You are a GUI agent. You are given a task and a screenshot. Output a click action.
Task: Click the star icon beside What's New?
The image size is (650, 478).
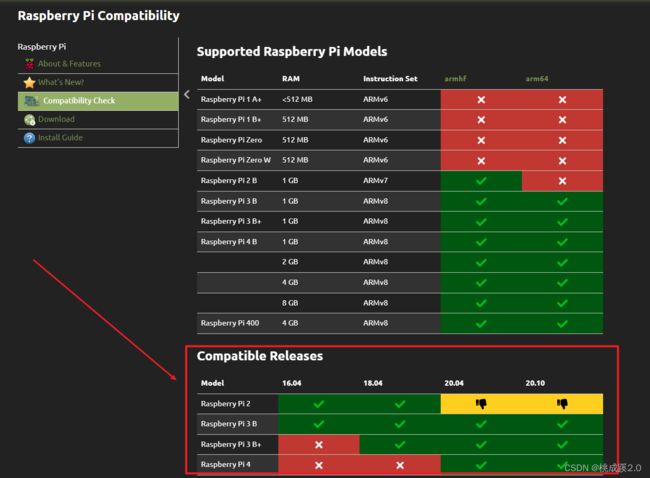pos(29,82)
